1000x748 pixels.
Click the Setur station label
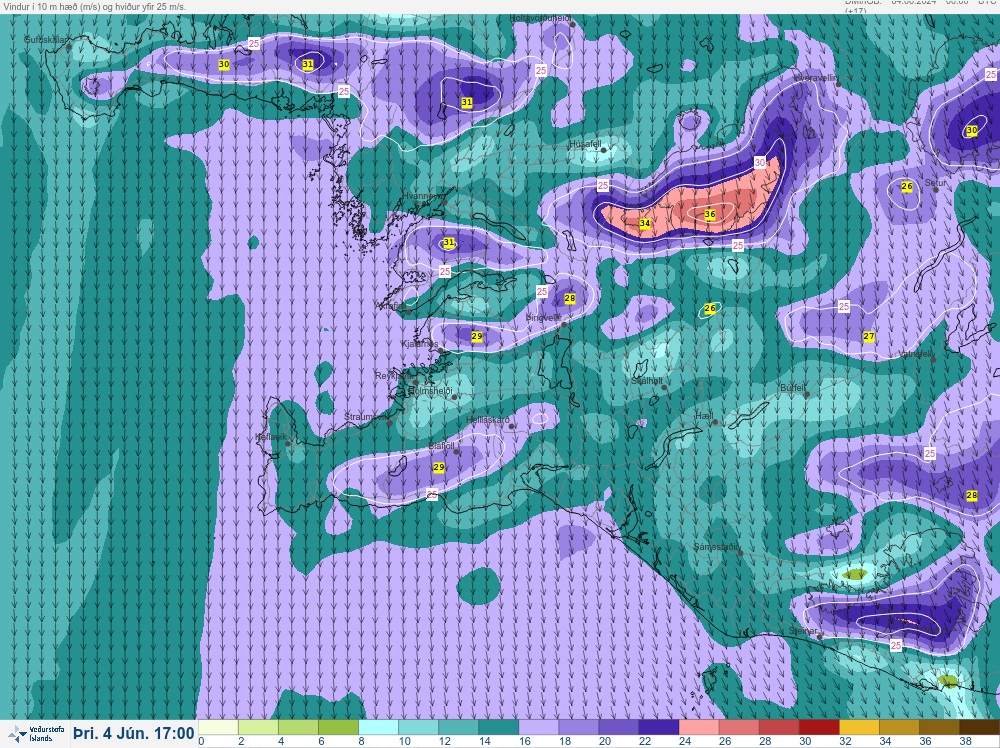pos(936,183)
